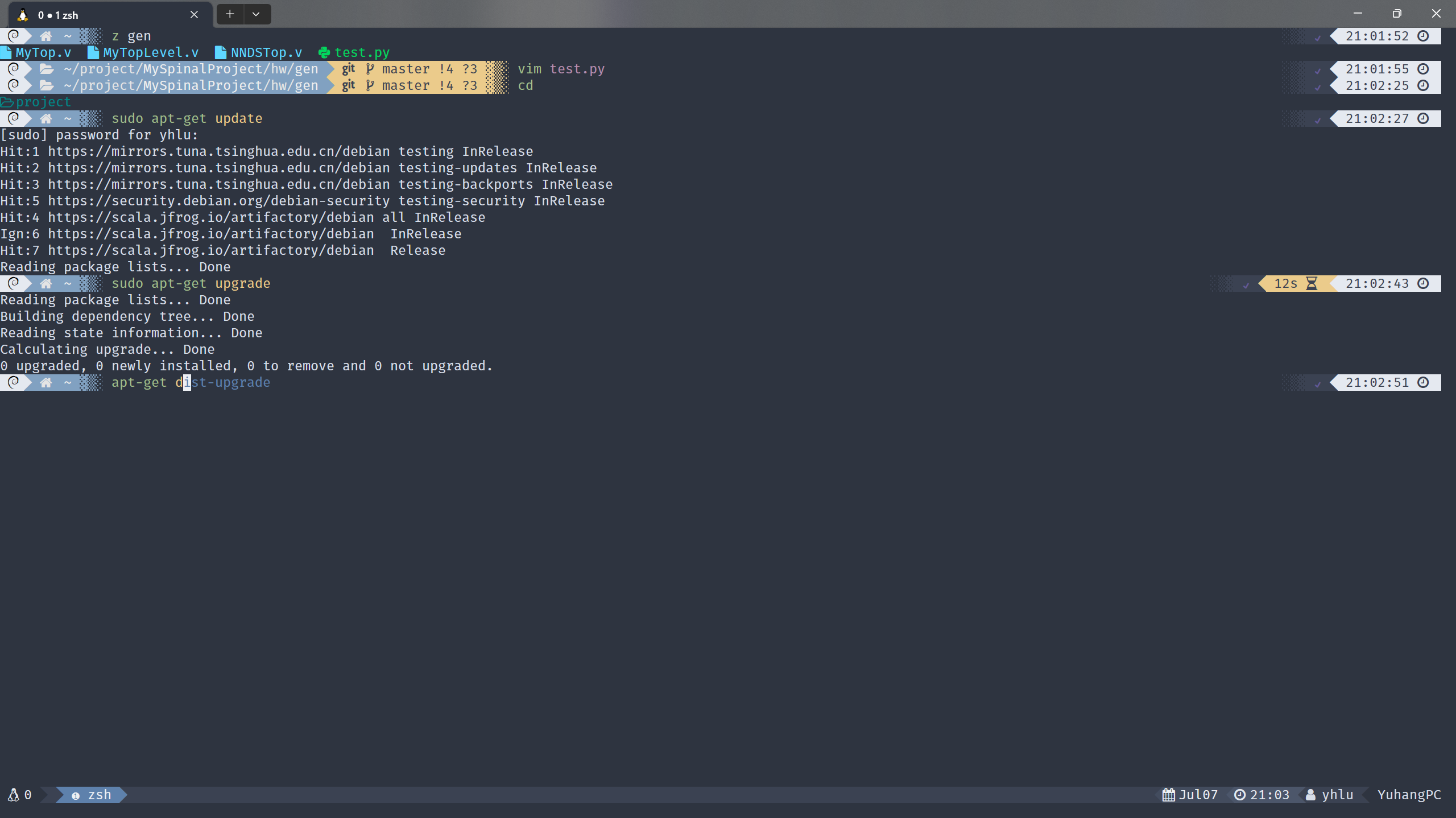
Task: Click the YuhangPC hostname in status bar
Action: [x=1409, y=795]
